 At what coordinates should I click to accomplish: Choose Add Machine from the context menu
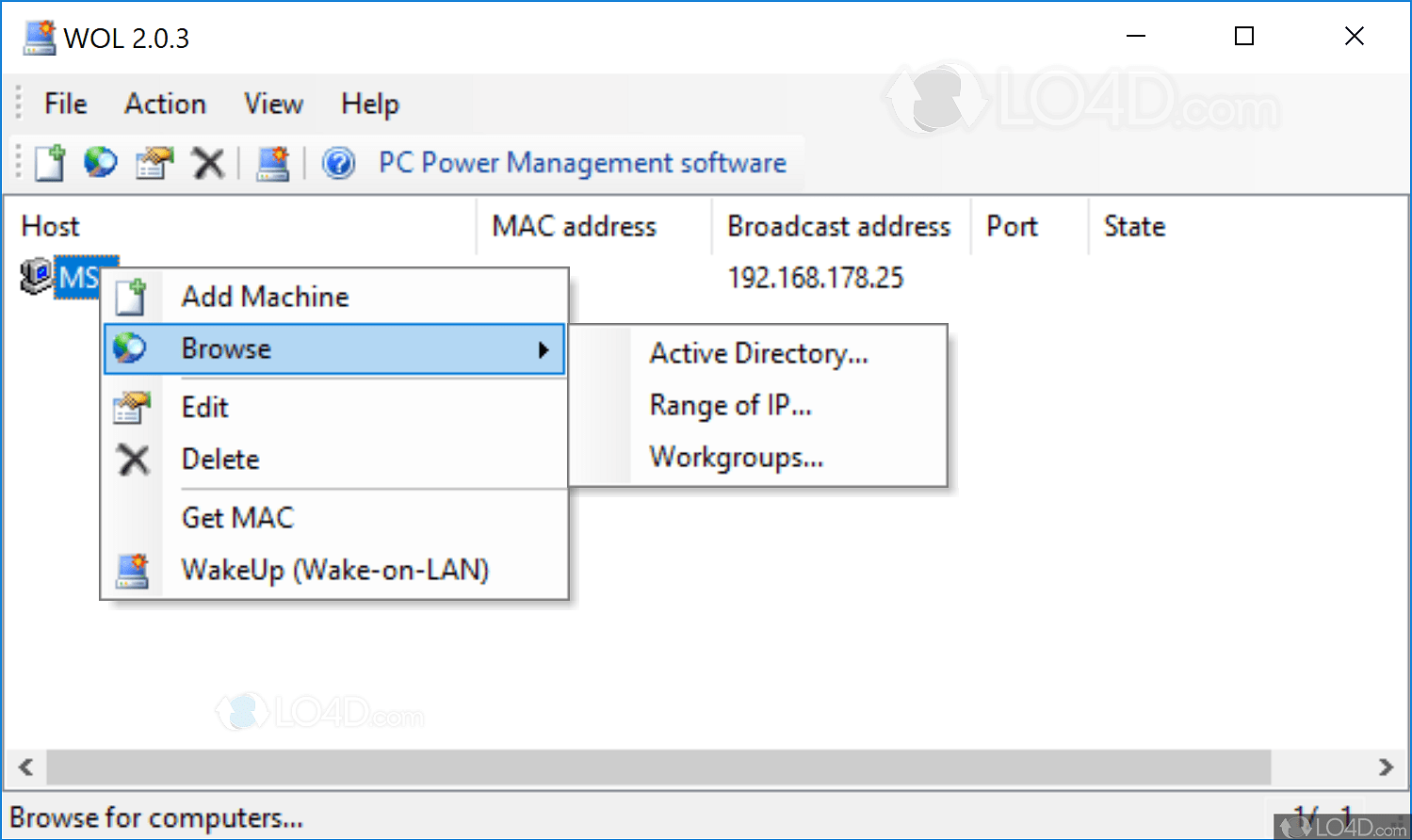pos(334,297)
